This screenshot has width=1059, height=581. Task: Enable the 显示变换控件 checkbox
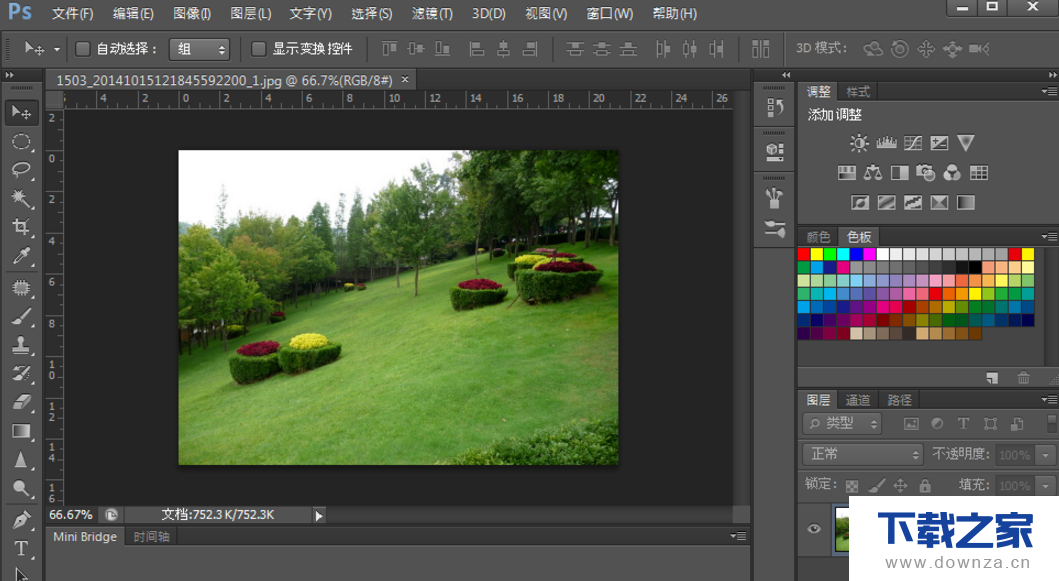[258, 49]
